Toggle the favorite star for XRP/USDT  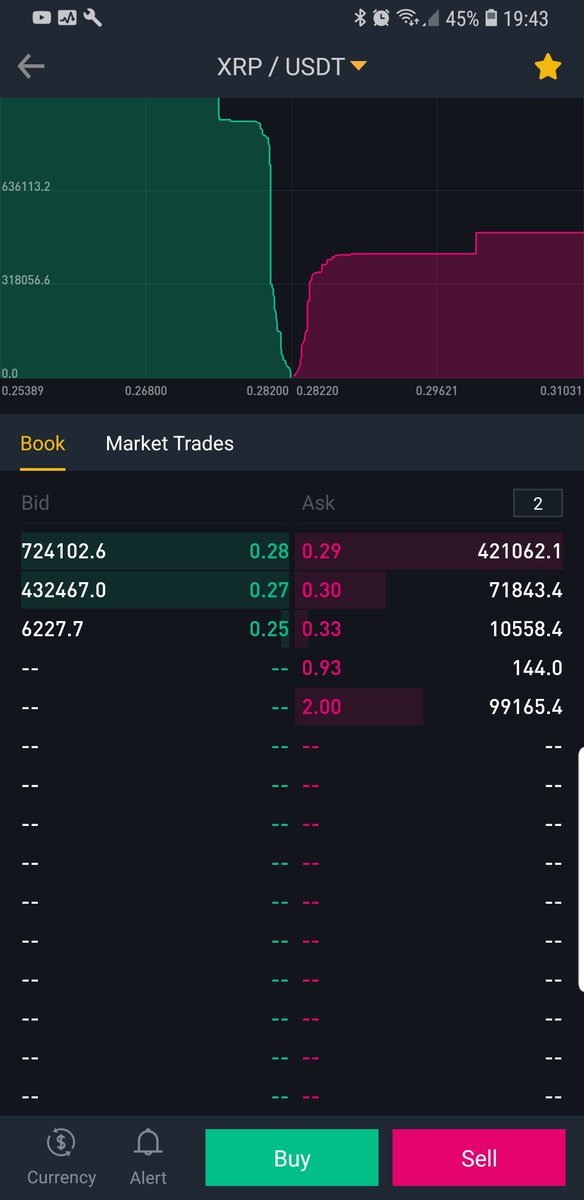click(547, 67)
